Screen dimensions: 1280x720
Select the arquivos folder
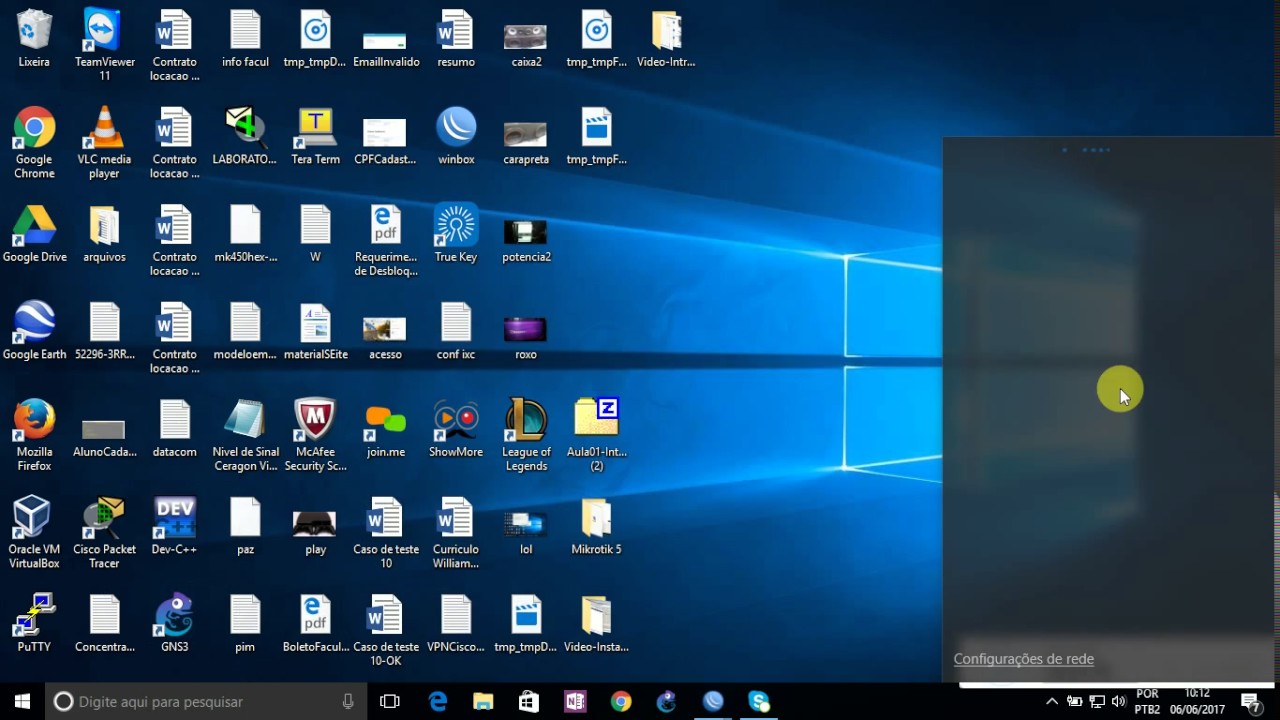[104, 234]
